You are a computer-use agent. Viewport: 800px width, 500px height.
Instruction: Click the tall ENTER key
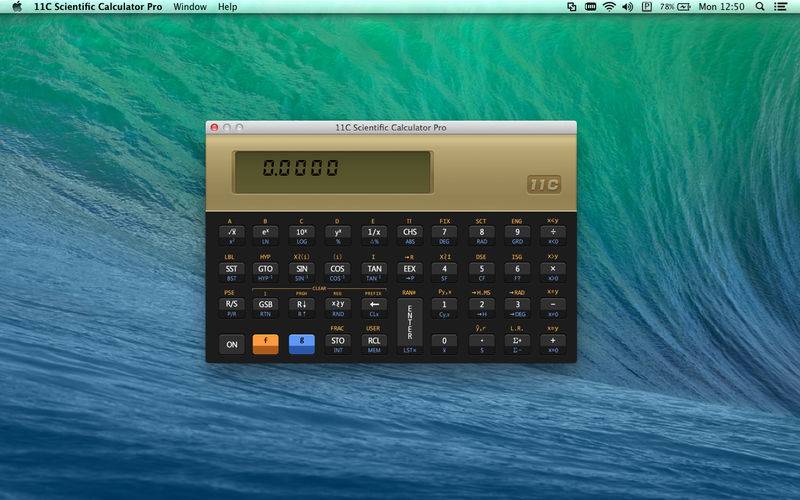click(x=410, y=326)
